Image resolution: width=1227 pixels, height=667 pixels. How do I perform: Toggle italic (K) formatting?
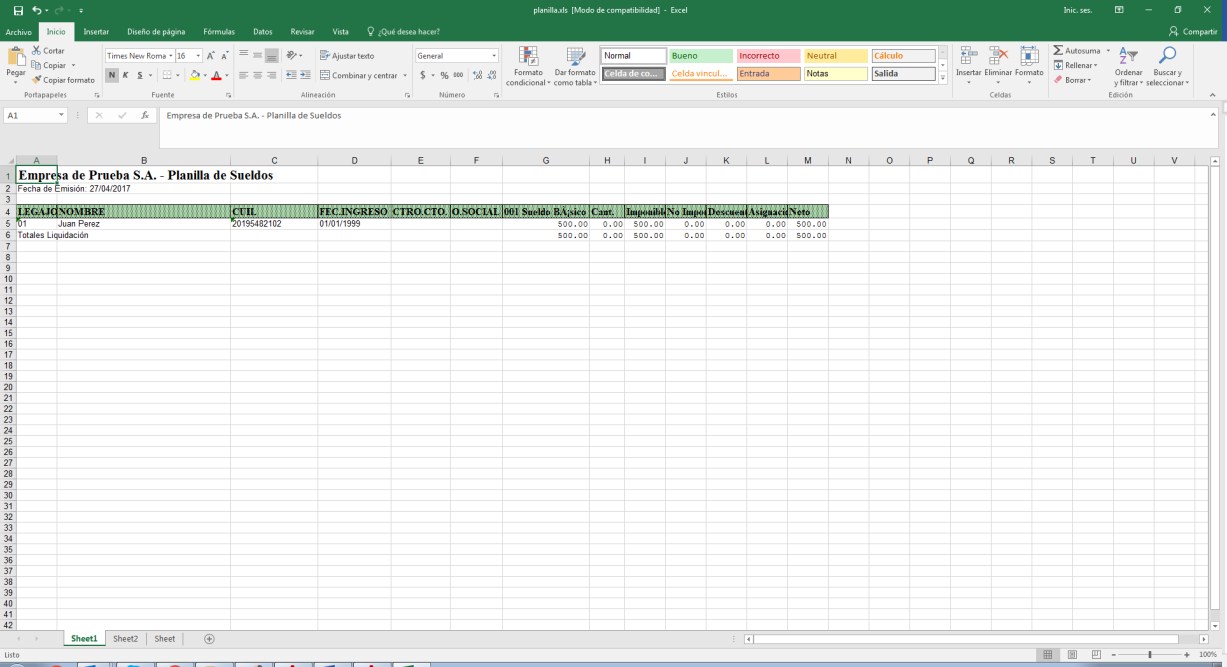coord(126,75)
